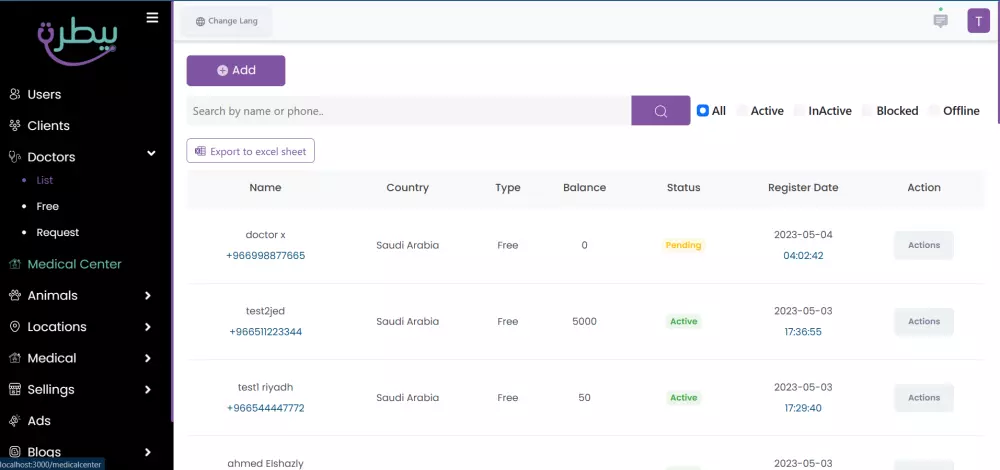Screen dimensions: 1000x470
Task: Click the chat messages icon in header
Action: 940,20
